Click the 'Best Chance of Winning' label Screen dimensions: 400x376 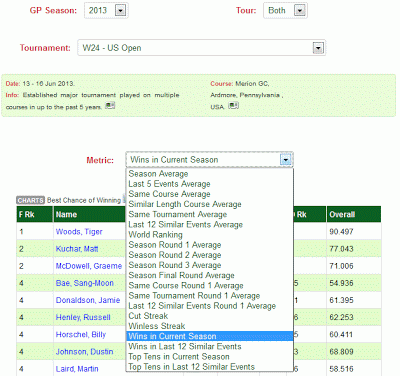pyautogui.click(x=84, y=200)
